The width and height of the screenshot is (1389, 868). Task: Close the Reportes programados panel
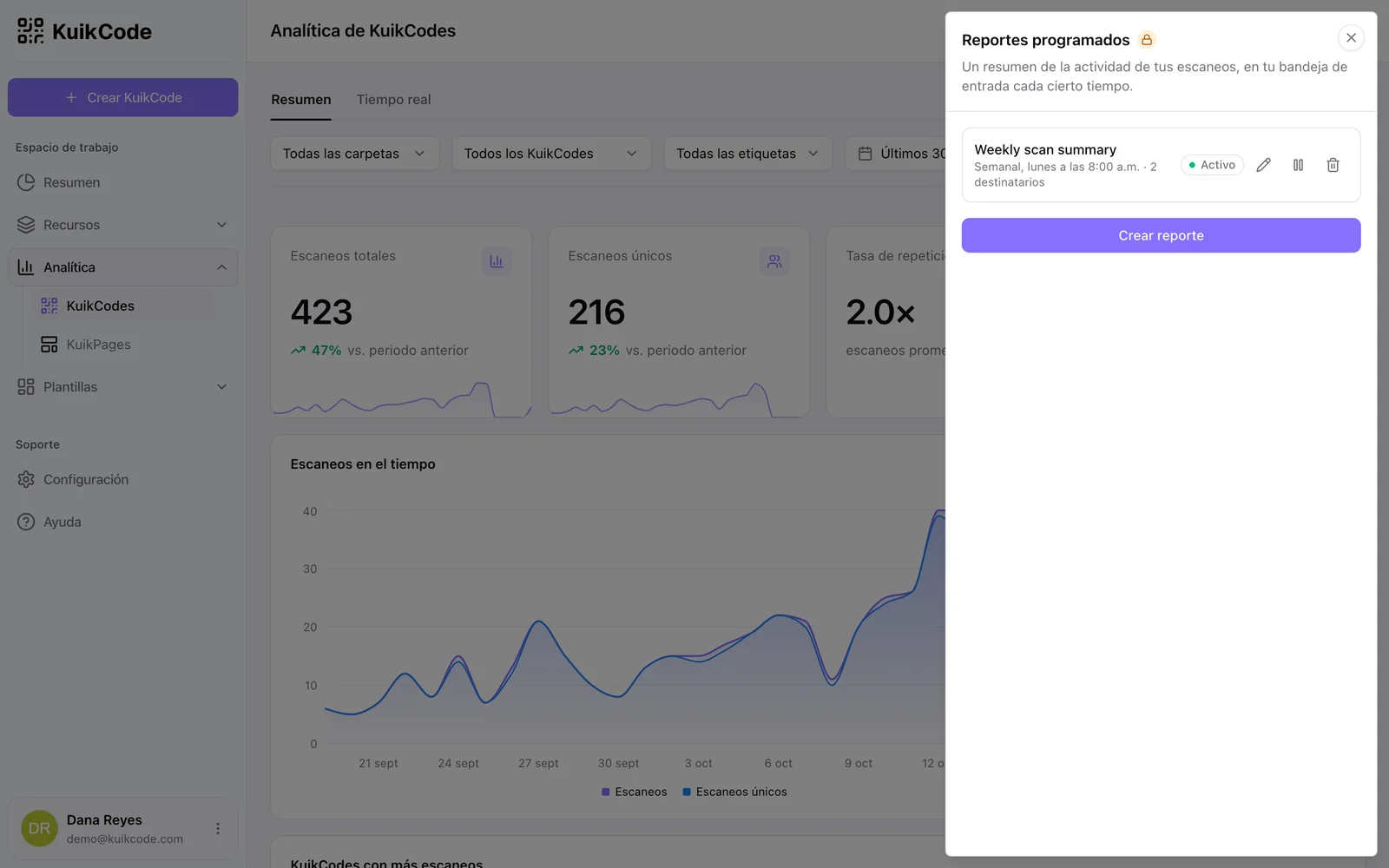tap(1351, 38)
